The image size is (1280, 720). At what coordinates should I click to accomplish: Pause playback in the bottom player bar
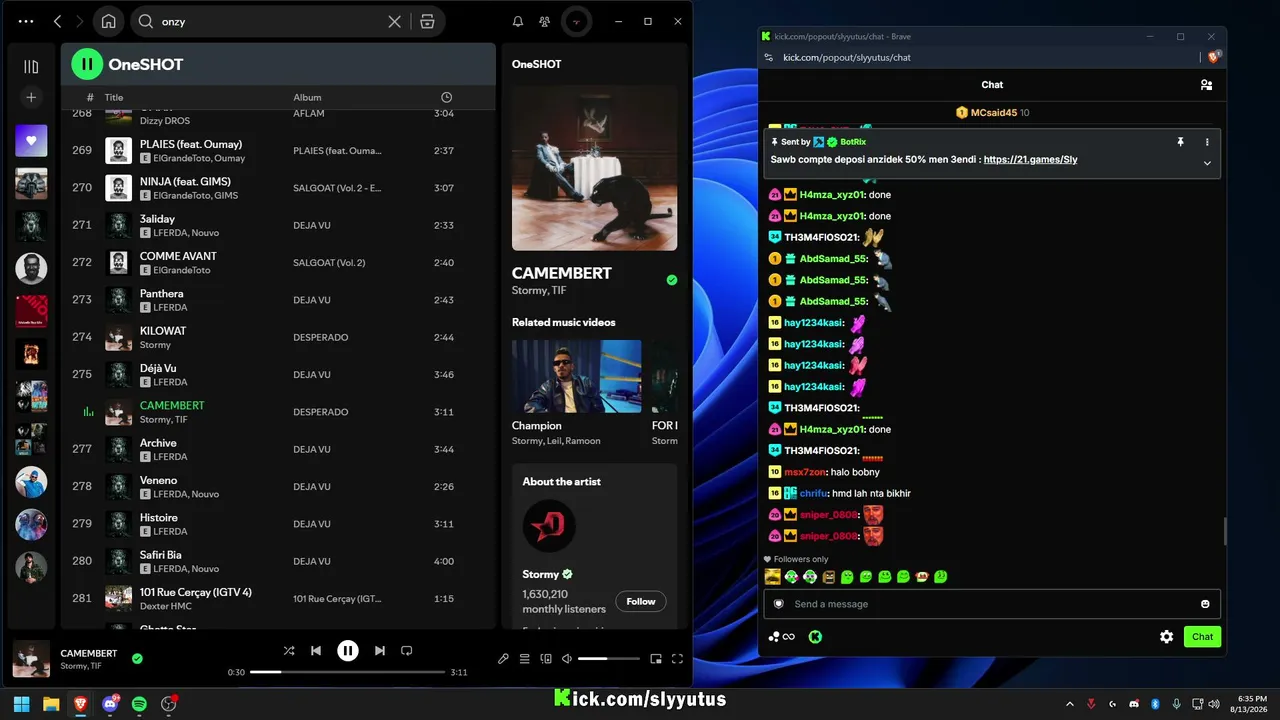point(348,651)
